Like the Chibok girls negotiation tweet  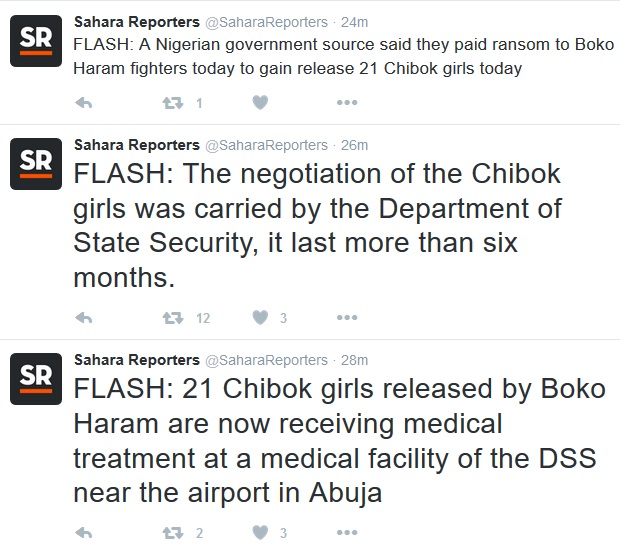click(259, 318)
